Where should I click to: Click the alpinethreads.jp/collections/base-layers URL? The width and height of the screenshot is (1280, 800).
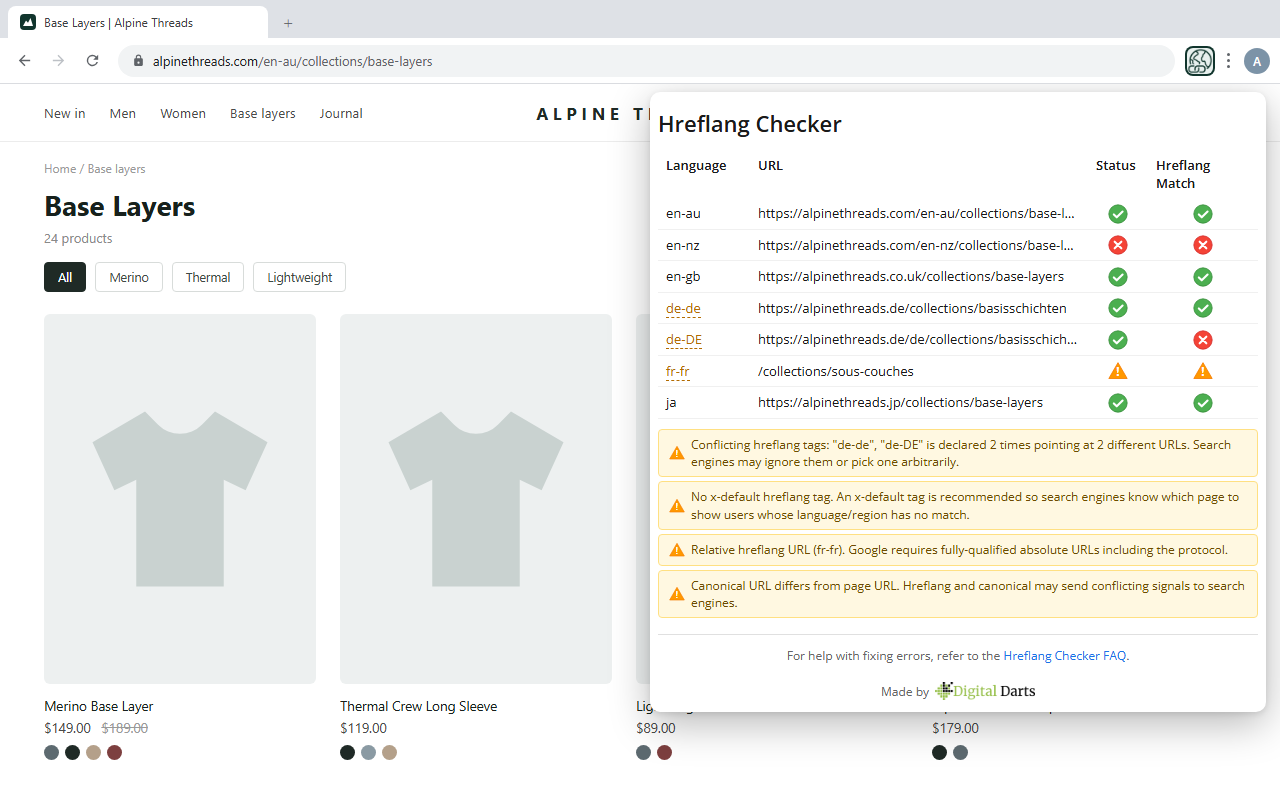(900, 403)
